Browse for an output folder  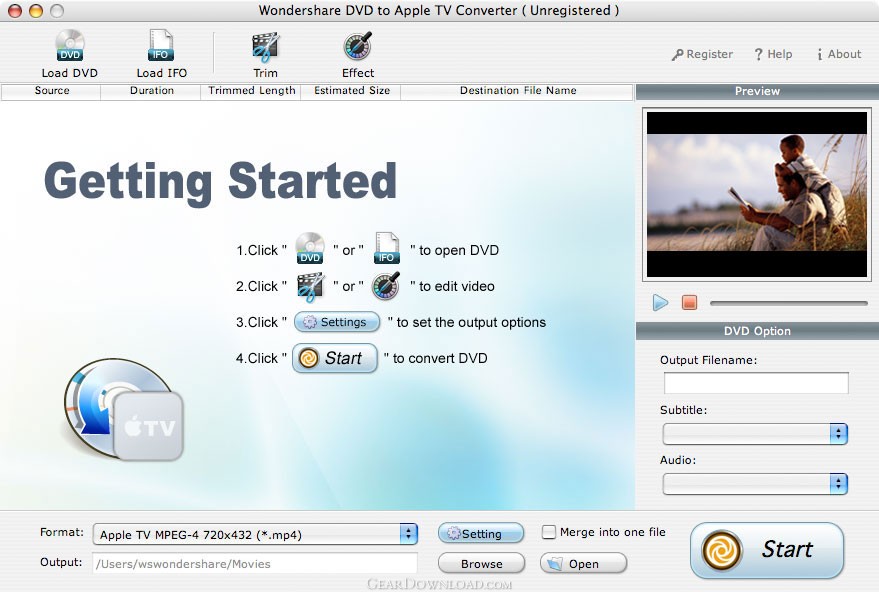[x=481, y=563]
